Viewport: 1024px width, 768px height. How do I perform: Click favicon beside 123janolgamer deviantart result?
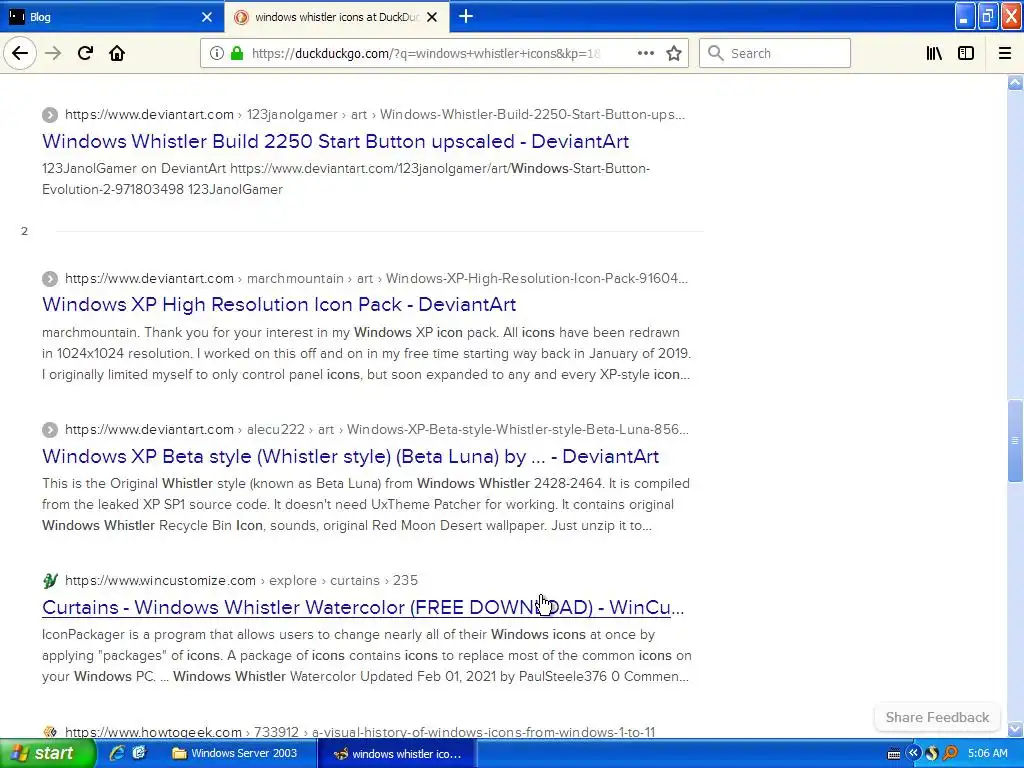[50, 115]
